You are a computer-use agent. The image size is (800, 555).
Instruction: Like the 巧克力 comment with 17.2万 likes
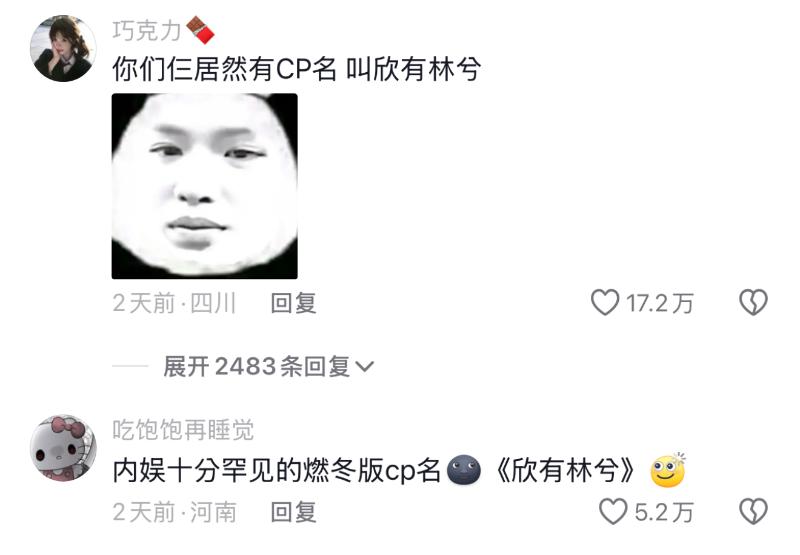point(605,302)
